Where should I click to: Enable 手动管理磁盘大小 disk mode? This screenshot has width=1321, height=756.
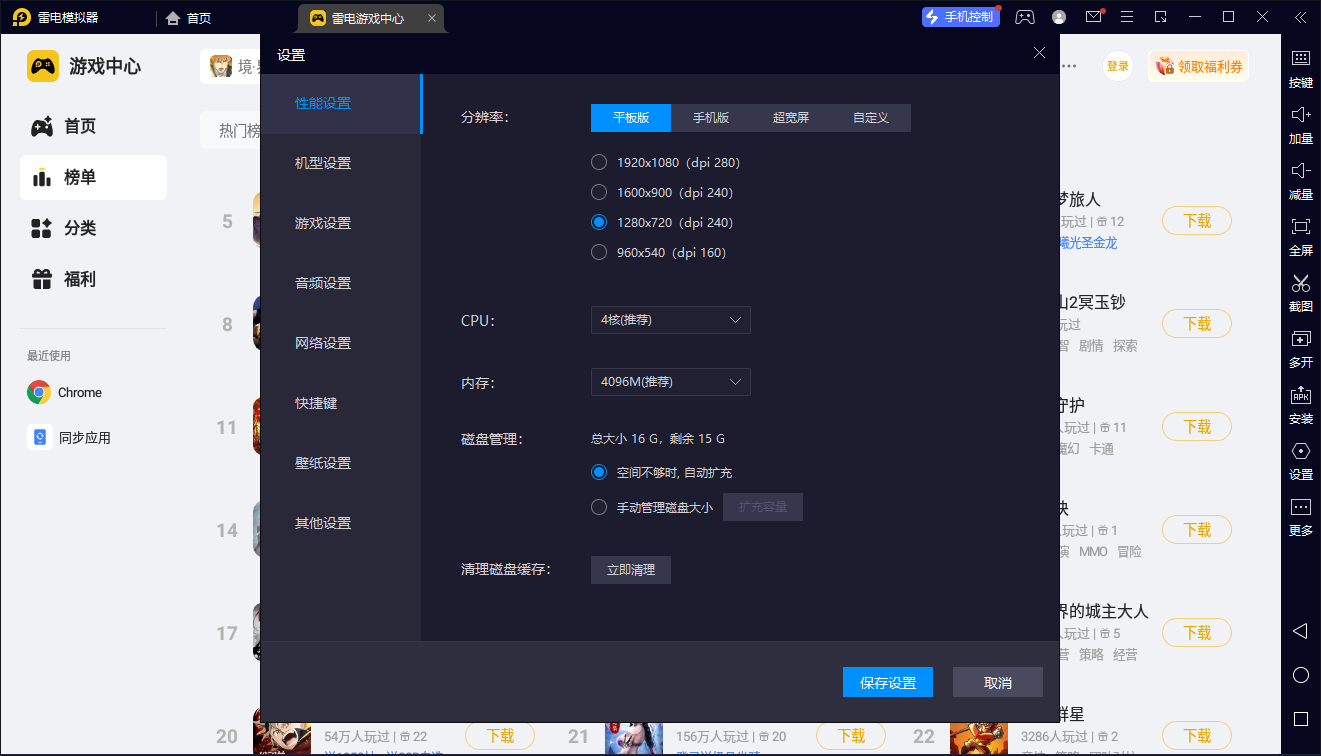pos(599,506)
